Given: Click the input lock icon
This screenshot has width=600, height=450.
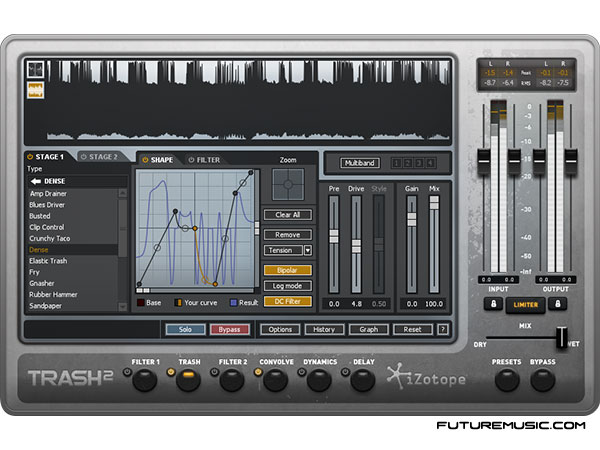Looking at the screenshot, I should point(494,304).
